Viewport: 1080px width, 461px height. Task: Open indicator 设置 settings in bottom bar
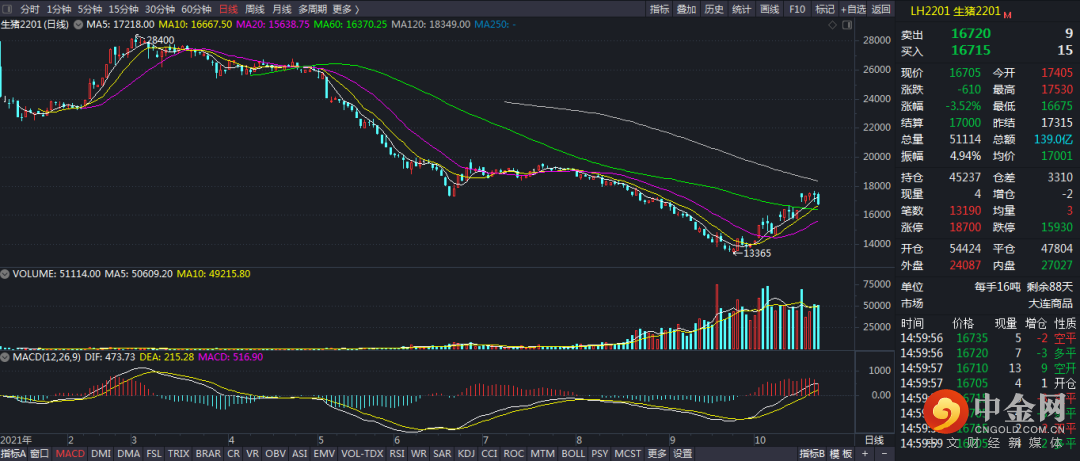(x=682, y=453)
